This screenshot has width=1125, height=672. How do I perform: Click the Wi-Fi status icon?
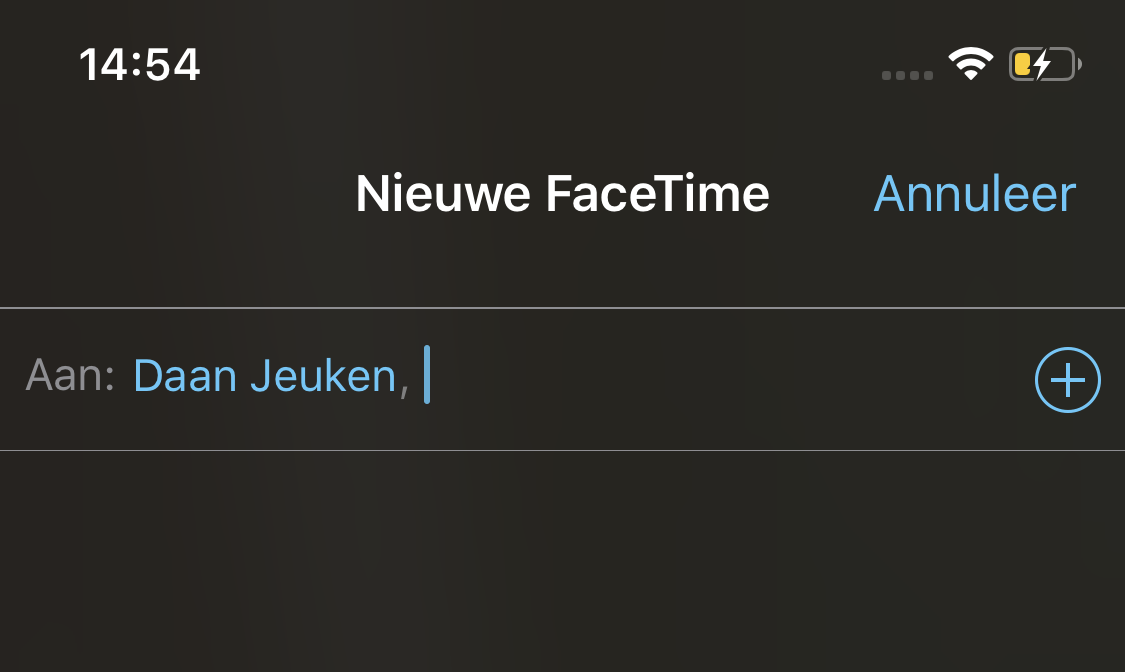[x=970, y=64]
